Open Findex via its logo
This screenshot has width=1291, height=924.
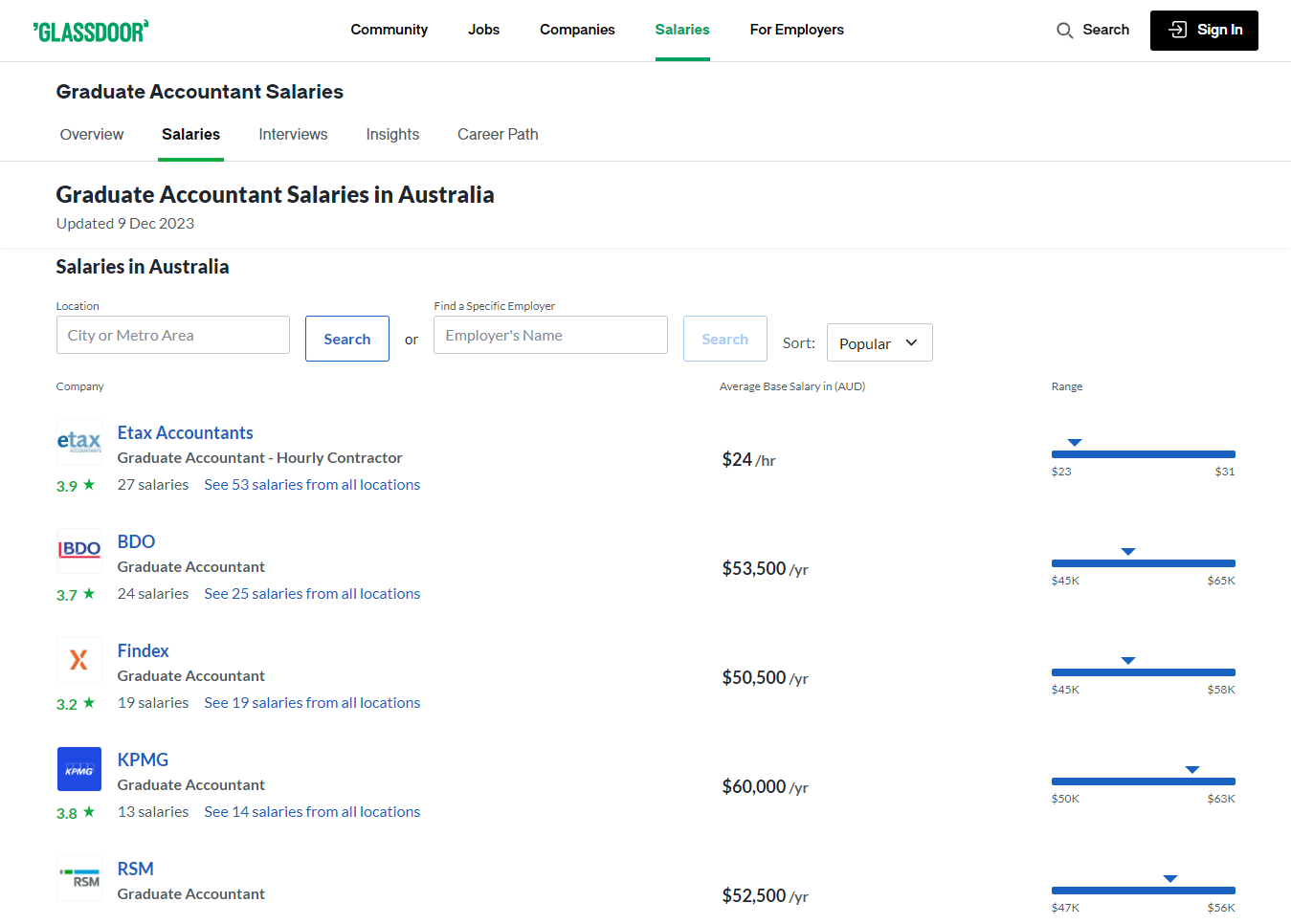pos(78,659)
